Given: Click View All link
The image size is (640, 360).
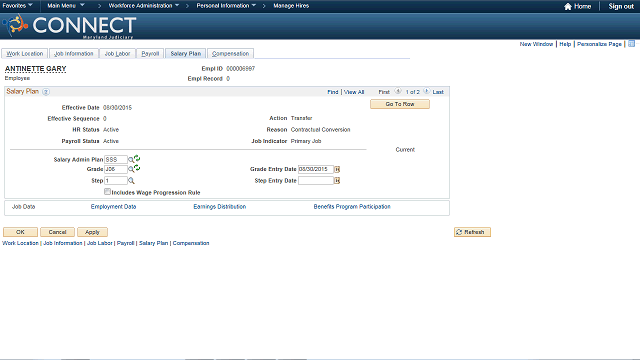Looking at the screenshot, I should 354,92.
